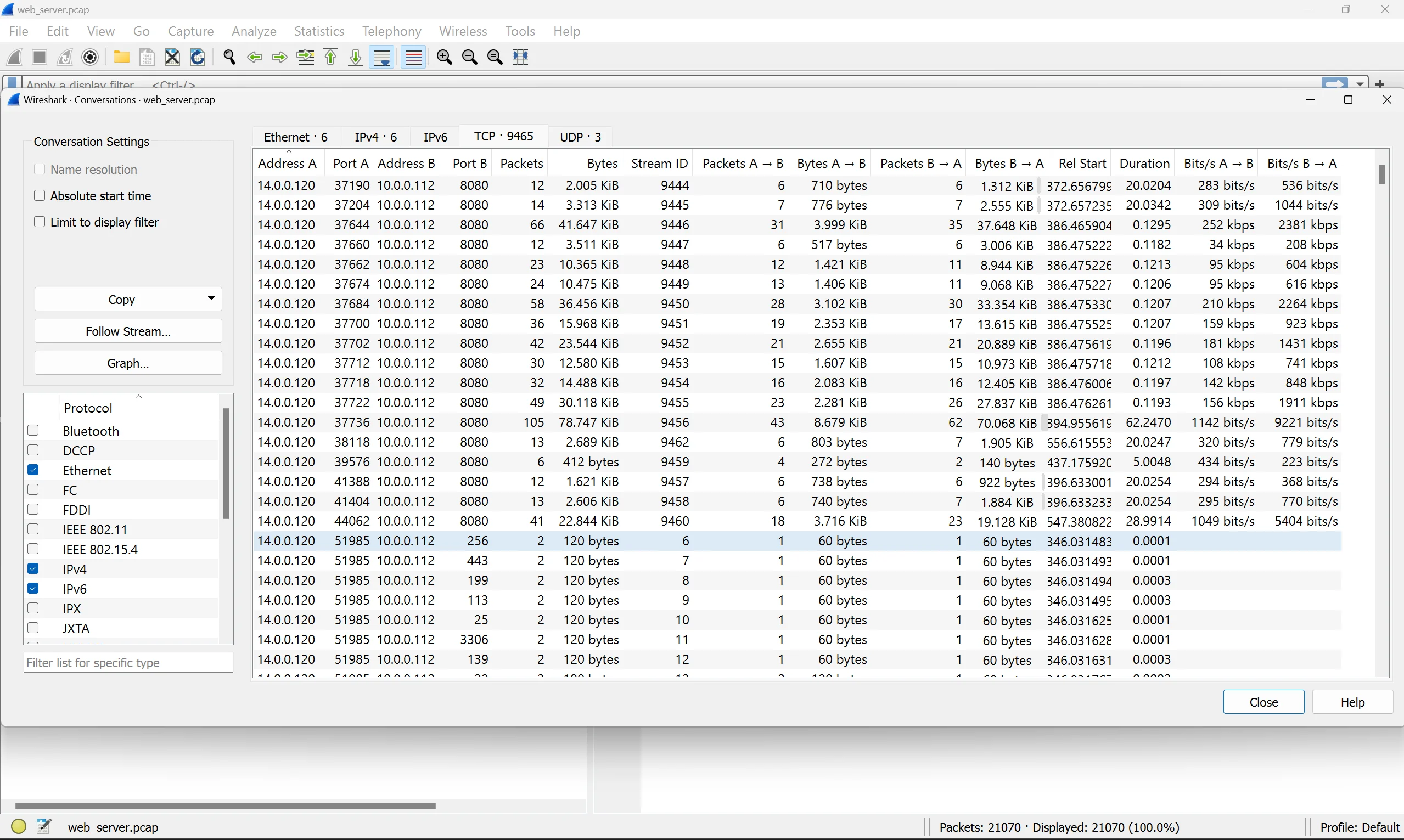Zoom in main window text
Image resolution: width=1404 pixels, height=840 pixels.
coord(445,57)
